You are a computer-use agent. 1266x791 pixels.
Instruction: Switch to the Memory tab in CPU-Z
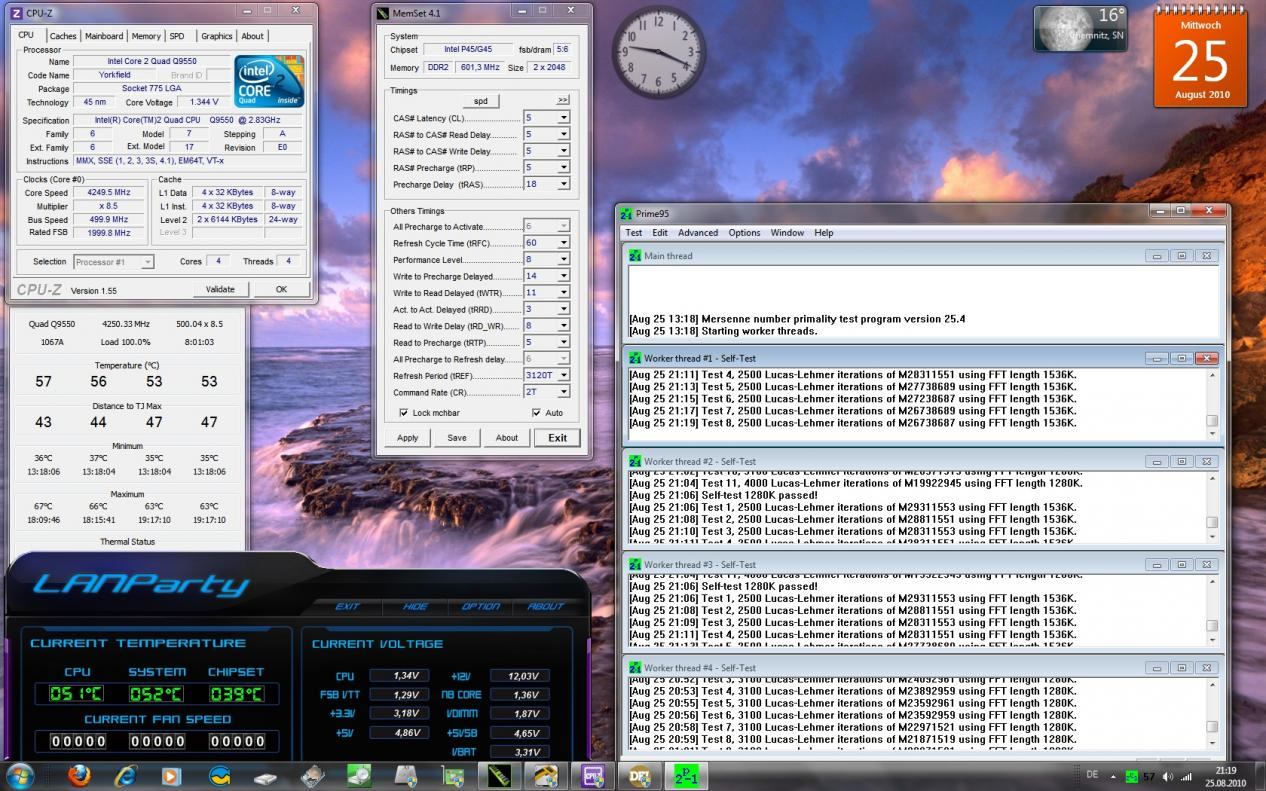(x=146, y=36)
